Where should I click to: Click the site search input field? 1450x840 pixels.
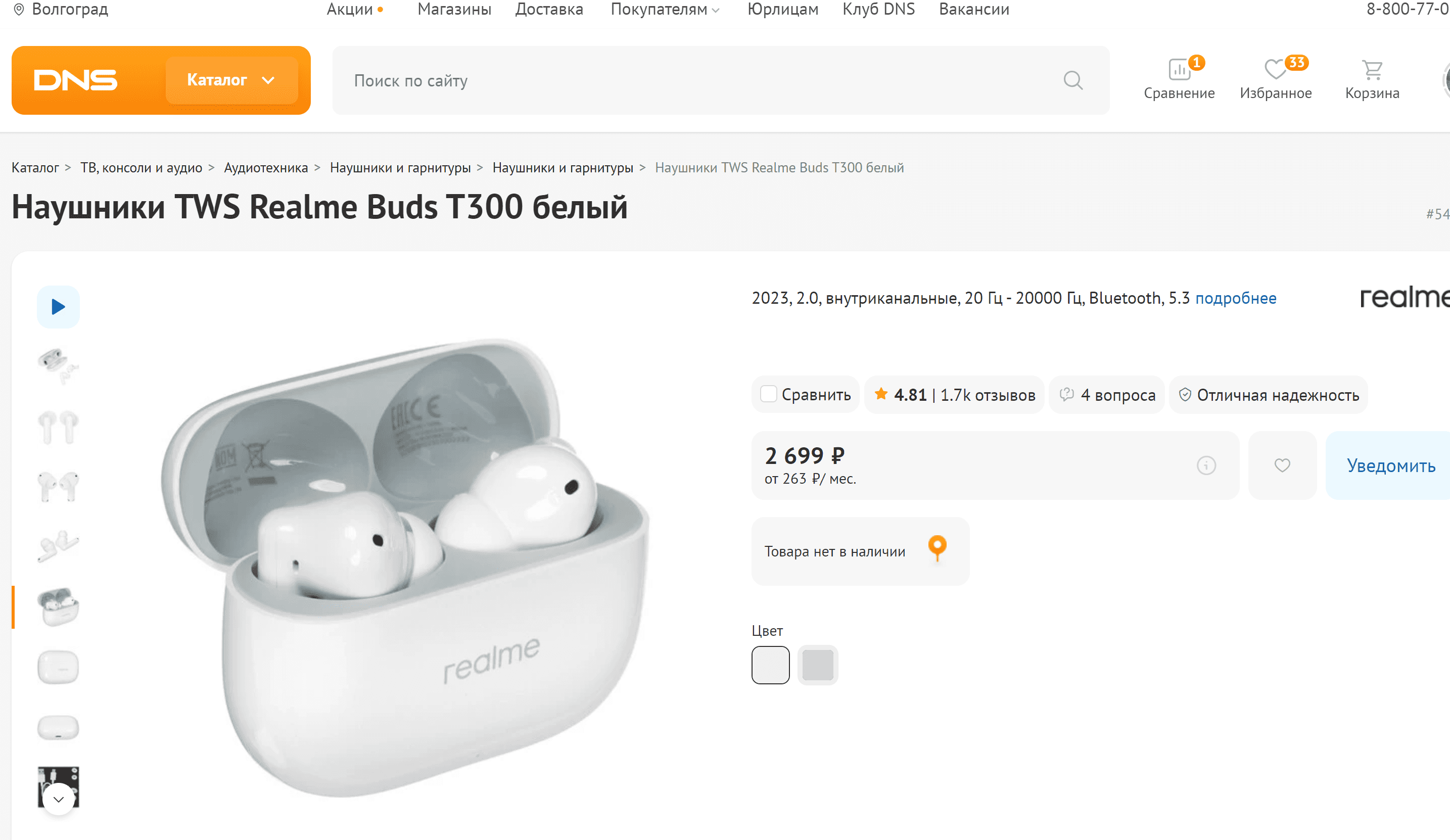(690, 80)
